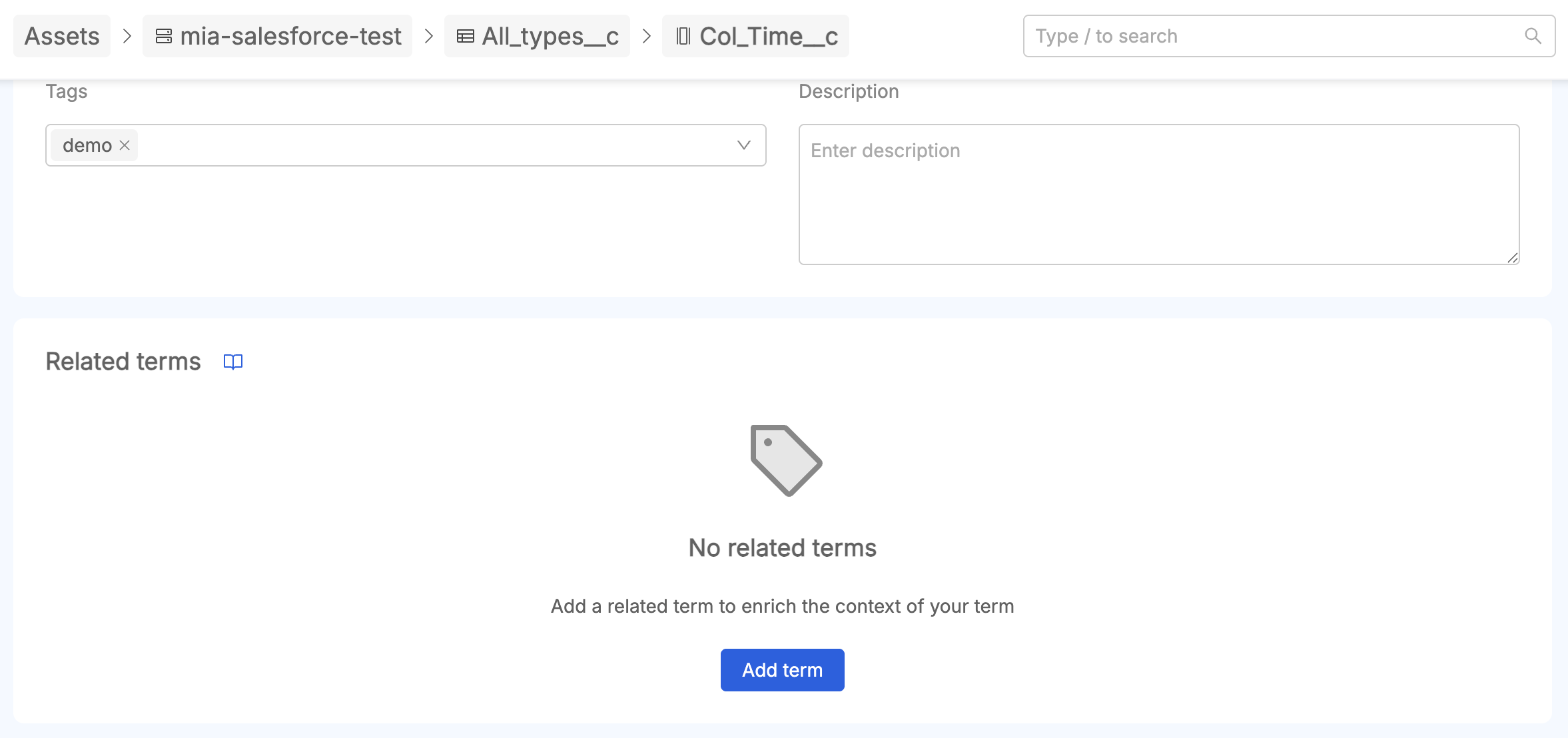Screen dimensions: 1568x738
Task: Remove the demo tag
Action: [125, 145]
